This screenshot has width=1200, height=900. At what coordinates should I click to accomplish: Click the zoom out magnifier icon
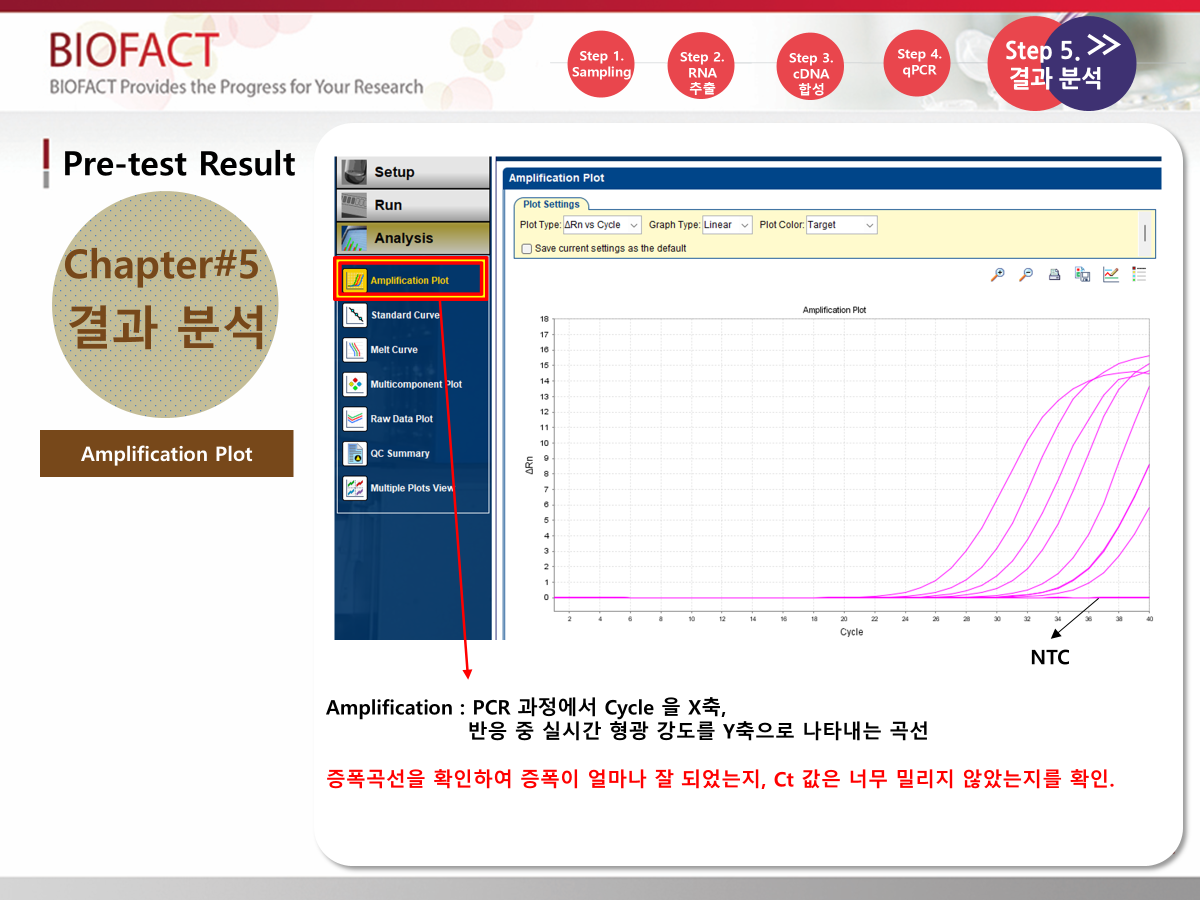click(x=1026, y=275)
